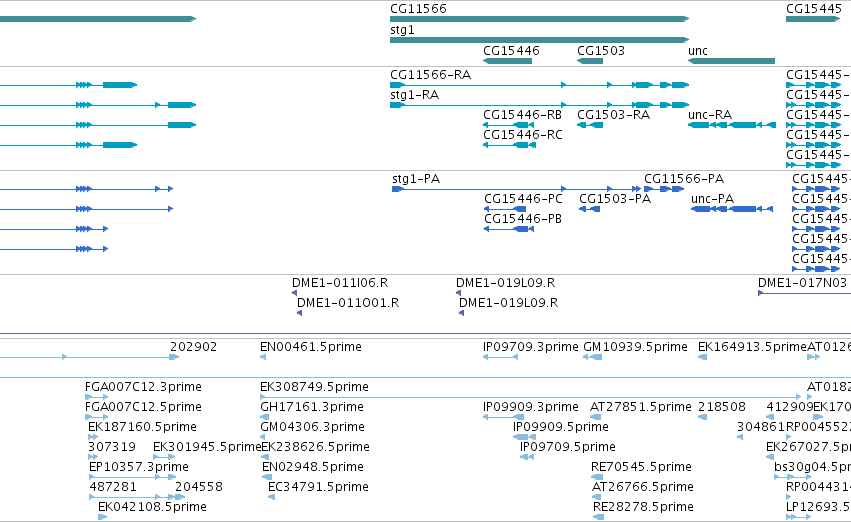The height and width of the screenshot is (522, 851).
Task: Select the LP12693 EST feature
Action: click(x=798, y=518)
